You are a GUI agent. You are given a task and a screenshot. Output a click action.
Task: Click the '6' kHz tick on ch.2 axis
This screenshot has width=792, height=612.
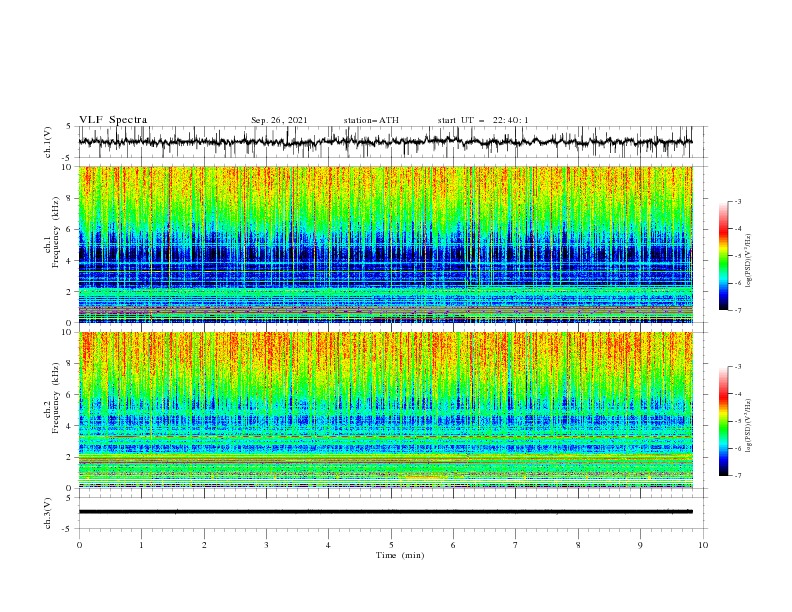(x=71, y=395)
